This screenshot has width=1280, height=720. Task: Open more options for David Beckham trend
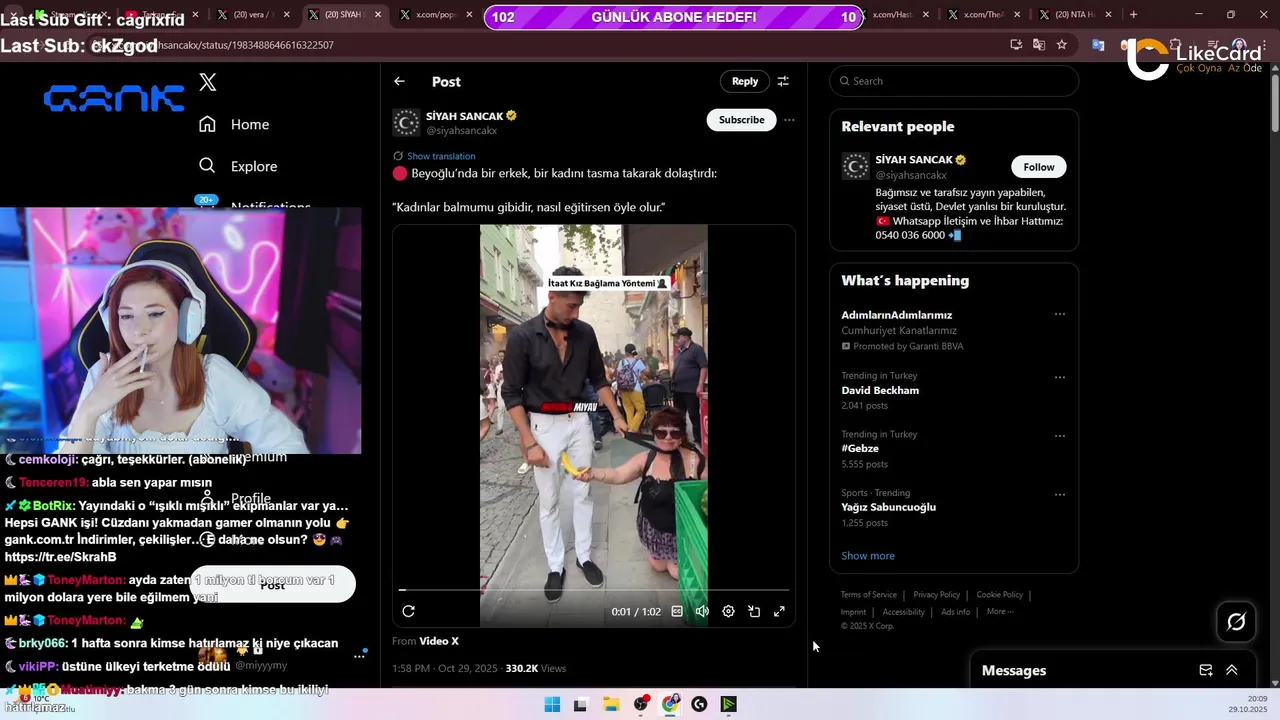[1060, 377]
